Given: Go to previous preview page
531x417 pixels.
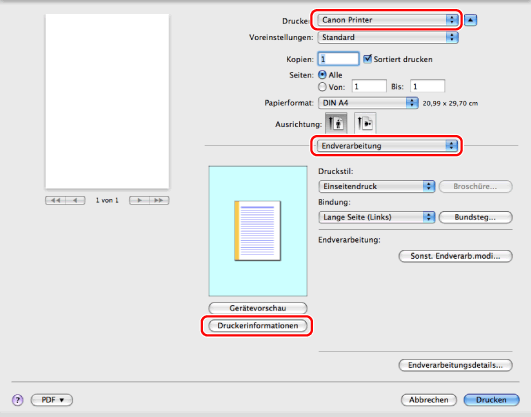Looking at the screenshot, I should [x=75, y=200].
